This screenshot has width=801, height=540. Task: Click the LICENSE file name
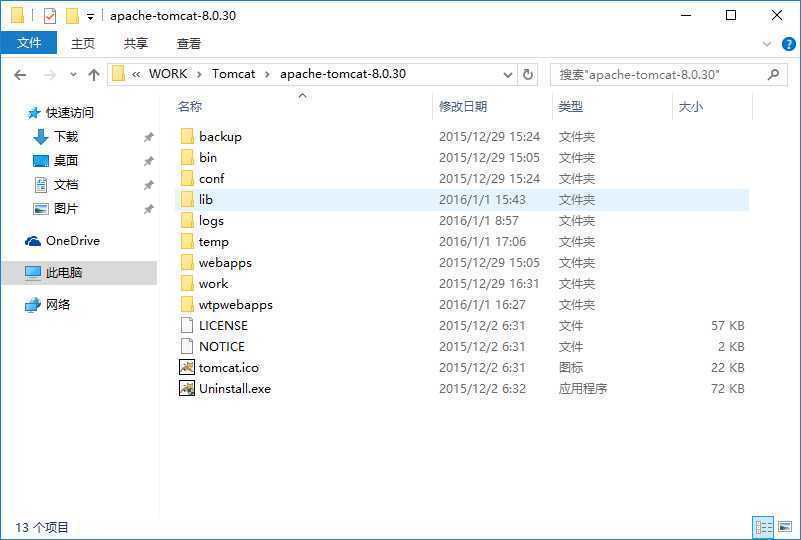pyautogui.click(x=223, y=325)
